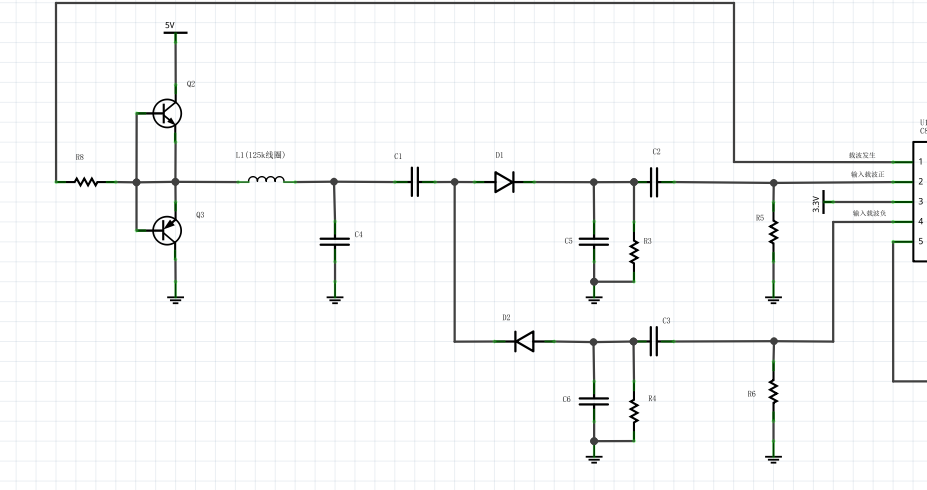Image resolution: width=927 pixels, height=490 pixels.
Task: Select diode D1 symbol
Action: [x=504, y=182]
